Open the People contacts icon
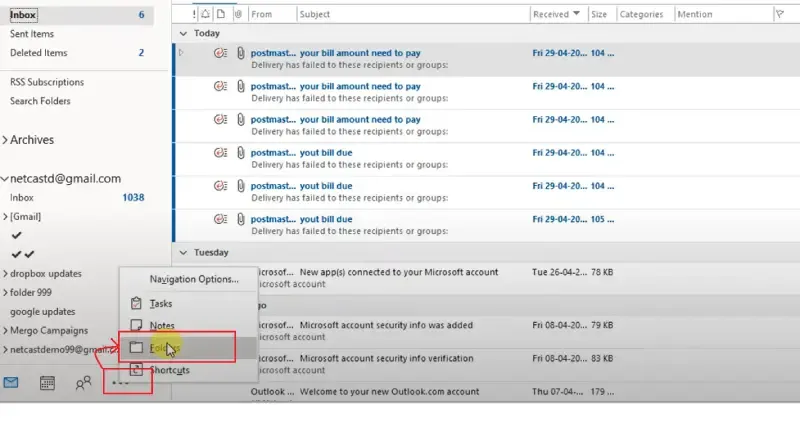Image resolution: width=800 pixels, height=427 pixels. [83, 383]
